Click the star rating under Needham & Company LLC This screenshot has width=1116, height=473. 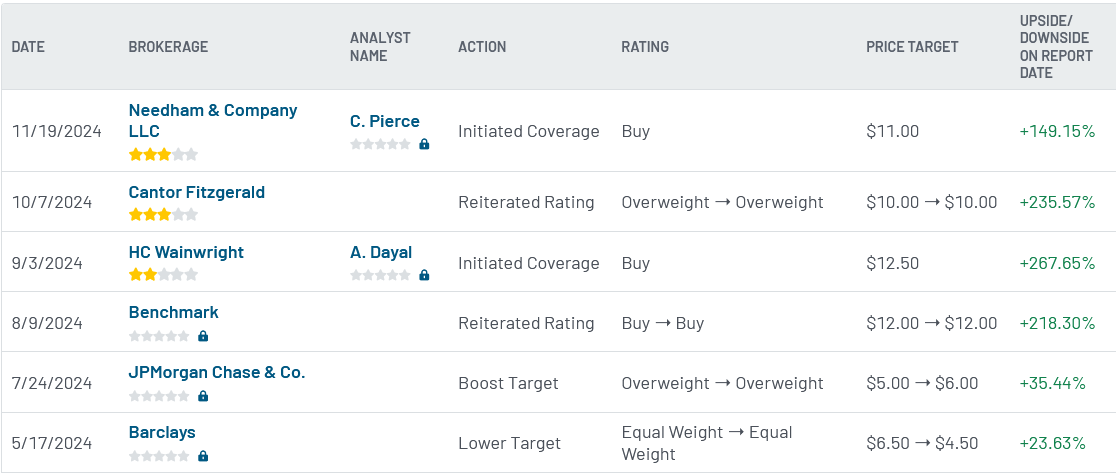[163, 154]
